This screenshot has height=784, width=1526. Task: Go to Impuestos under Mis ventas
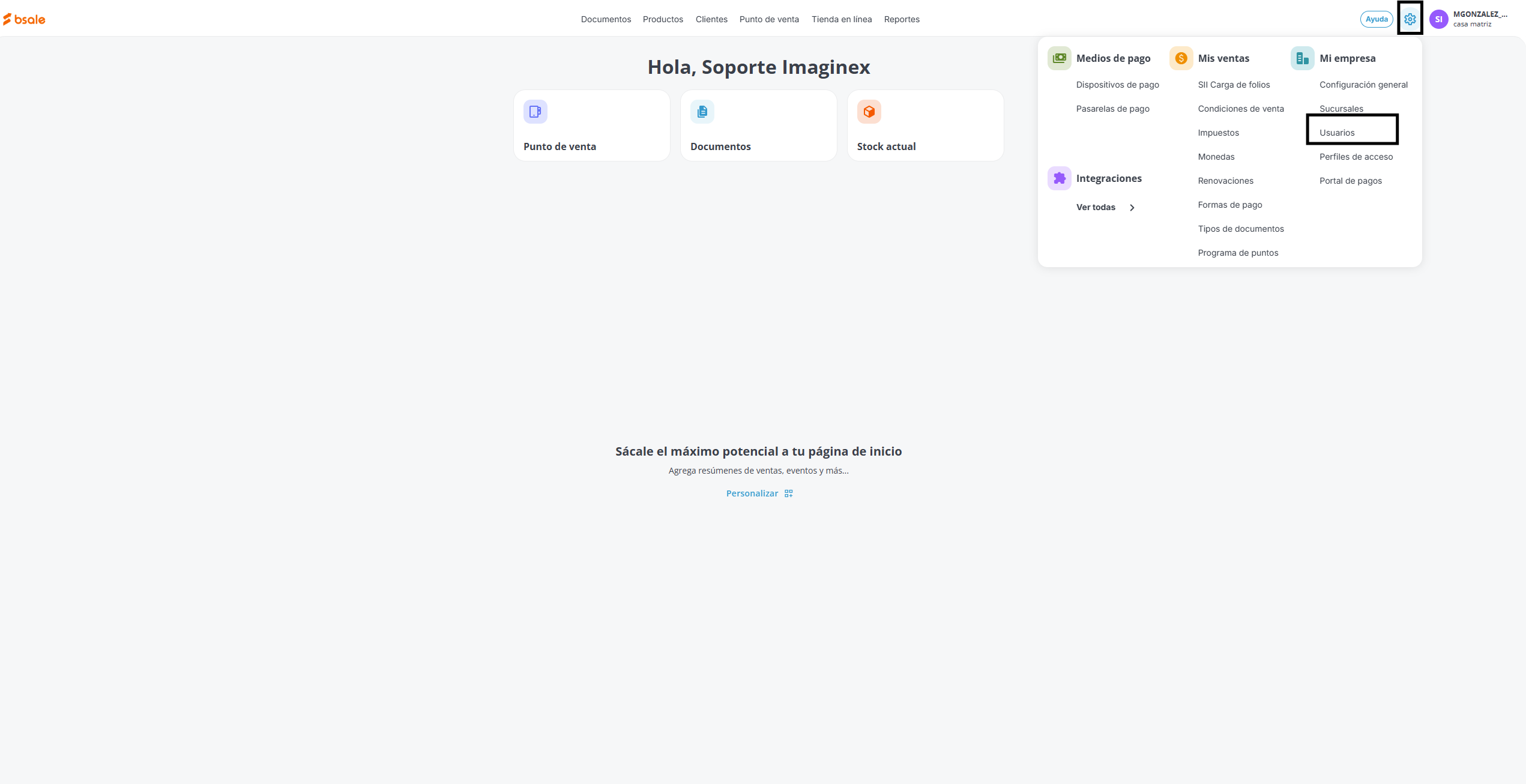[x=1218, y=133]
